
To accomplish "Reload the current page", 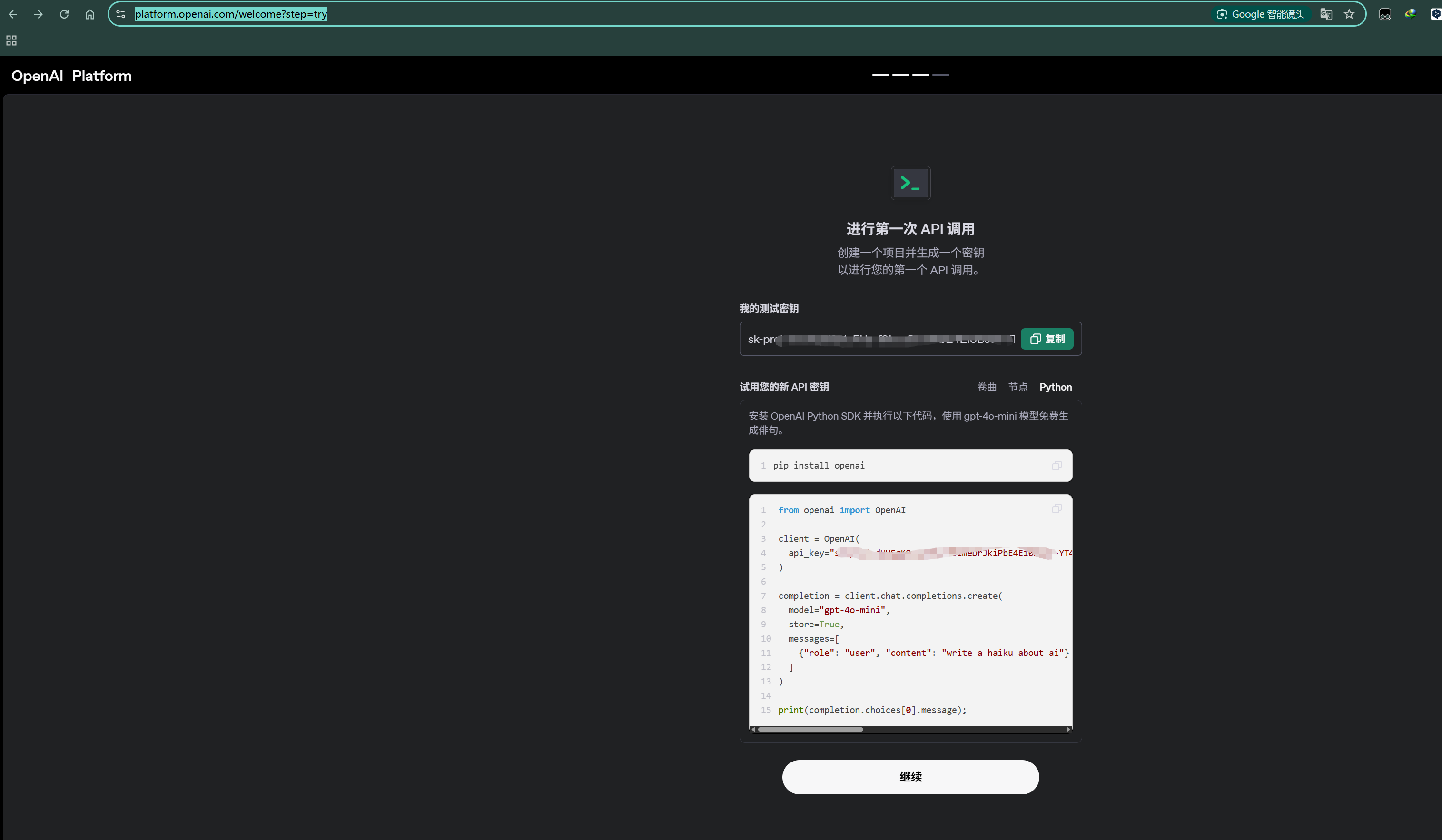I will point(64,14).
